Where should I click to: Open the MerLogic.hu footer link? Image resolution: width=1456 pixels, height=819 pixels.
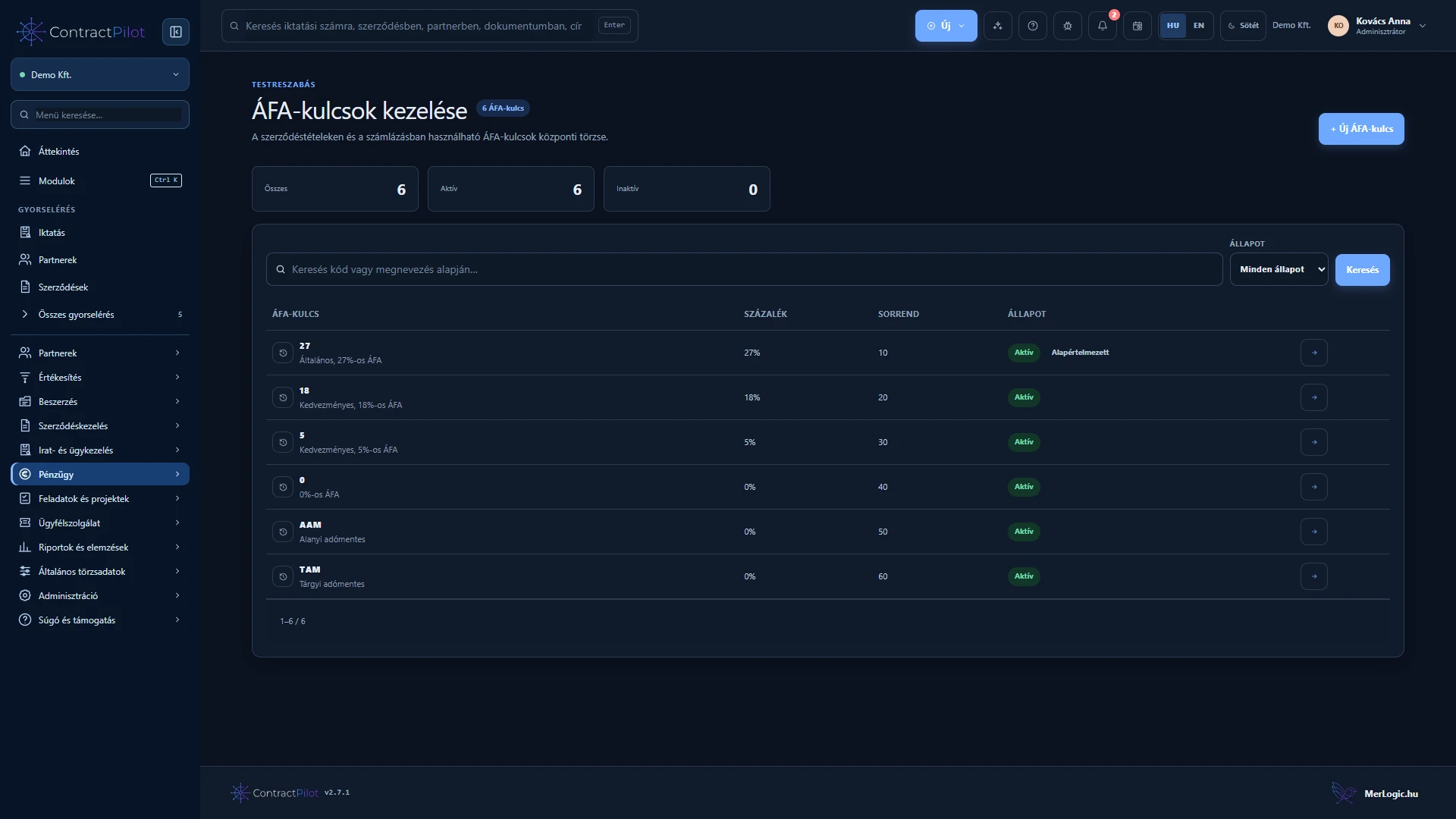click(1375, 793)
